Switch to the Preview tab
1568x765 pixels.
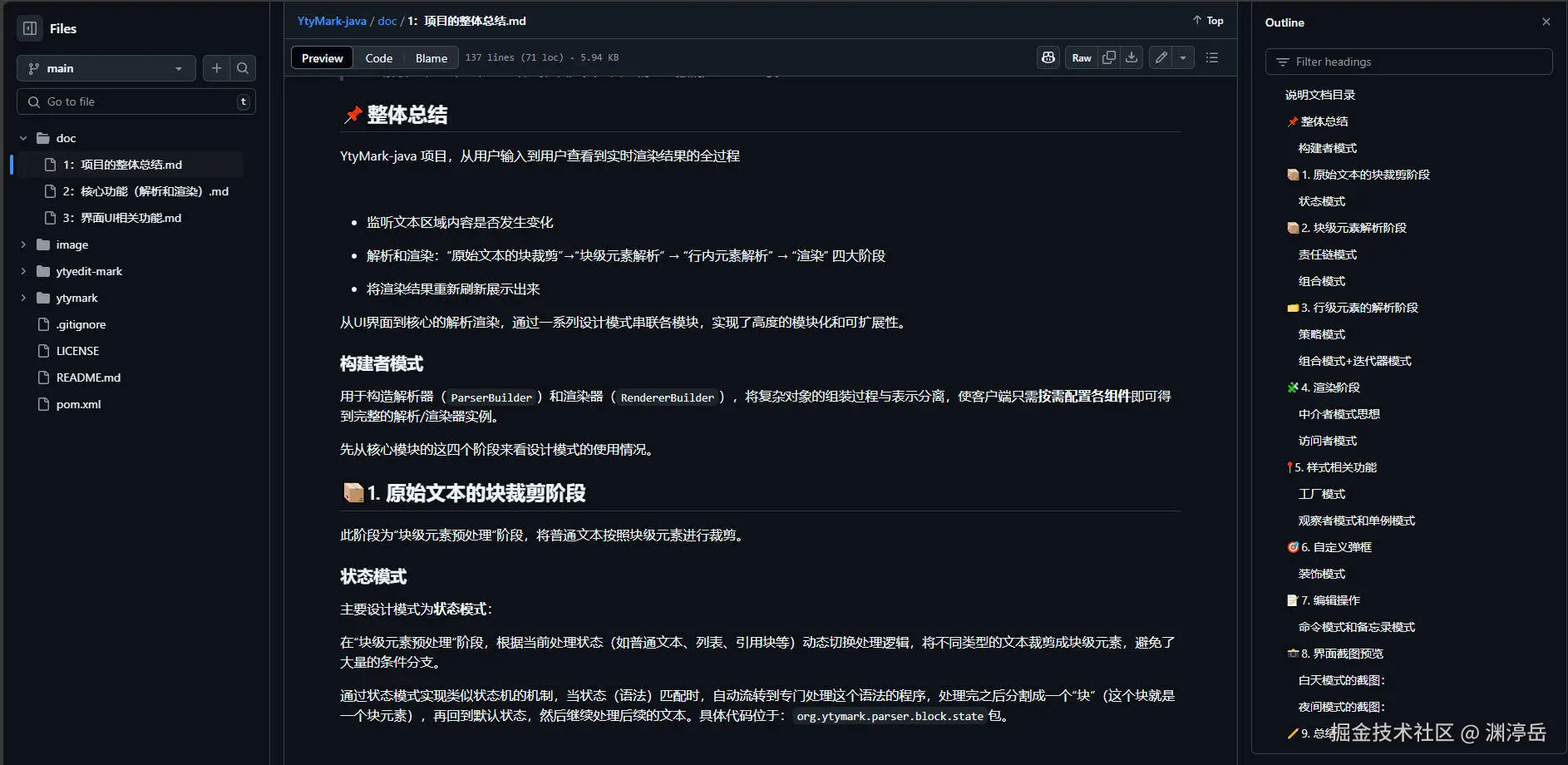tap(322, 57)
